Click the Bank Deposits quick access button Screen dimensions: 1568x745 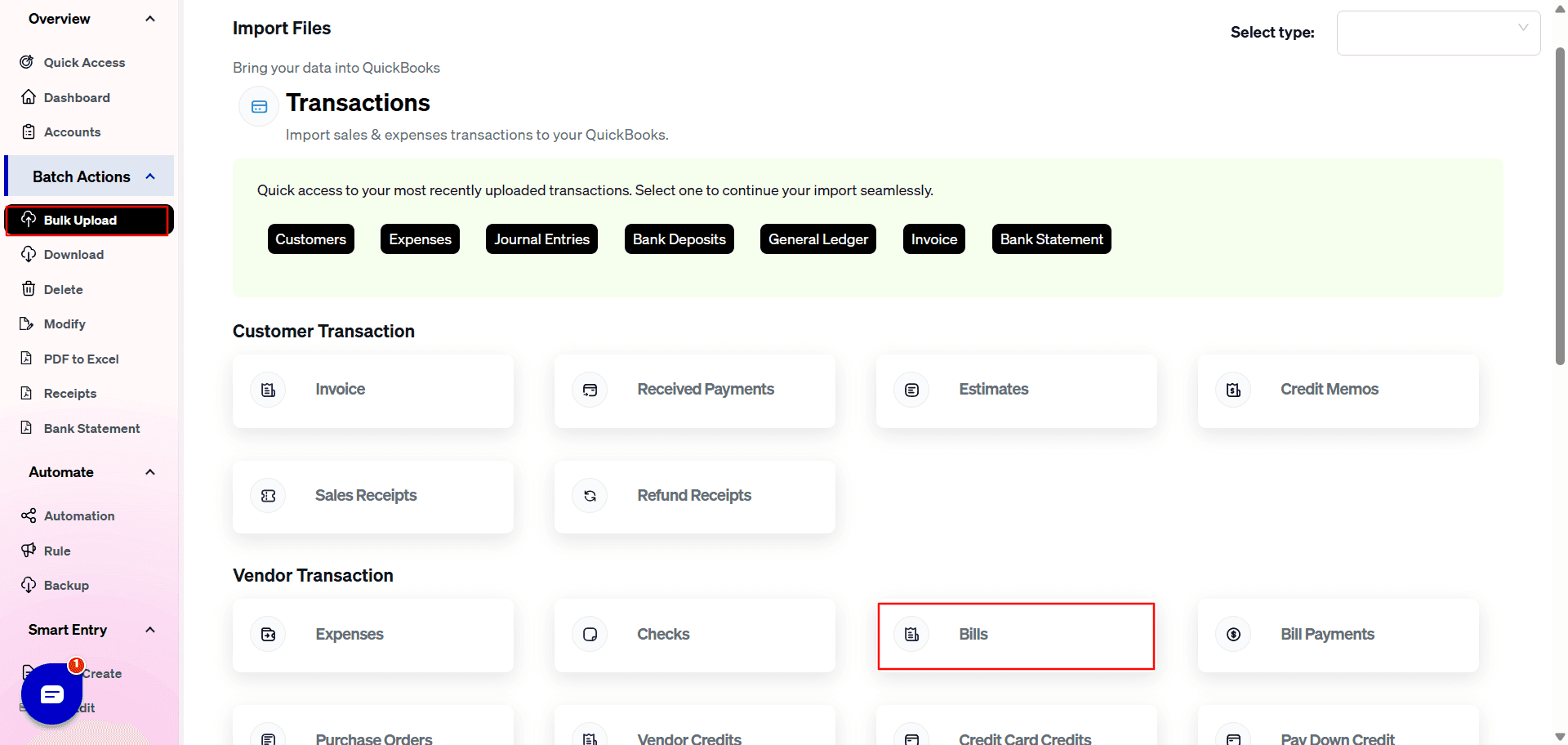pyautogui.click(x=679, y=239)
